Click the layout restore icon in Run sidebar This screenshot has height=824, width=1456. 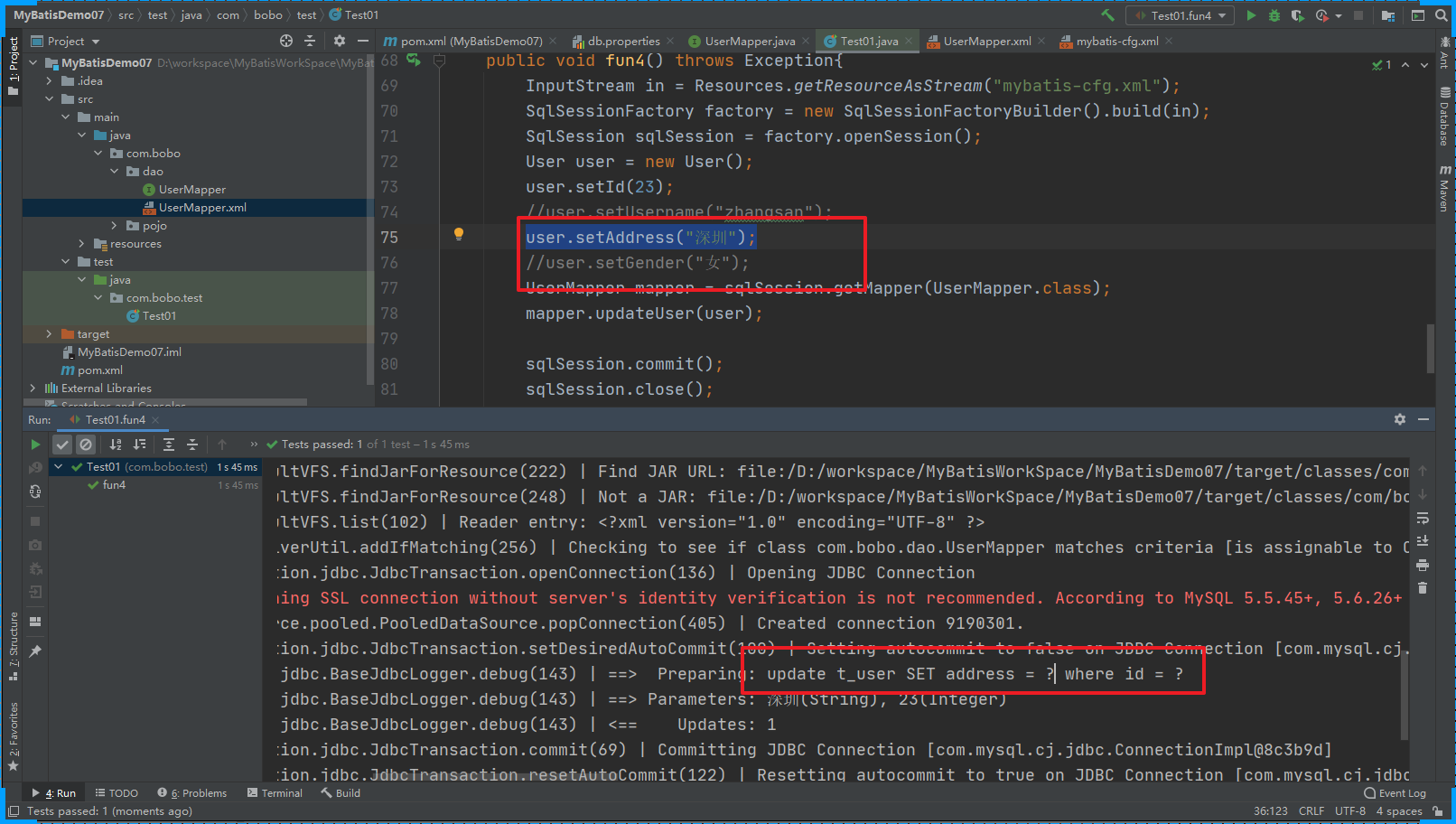coord(35,622)
